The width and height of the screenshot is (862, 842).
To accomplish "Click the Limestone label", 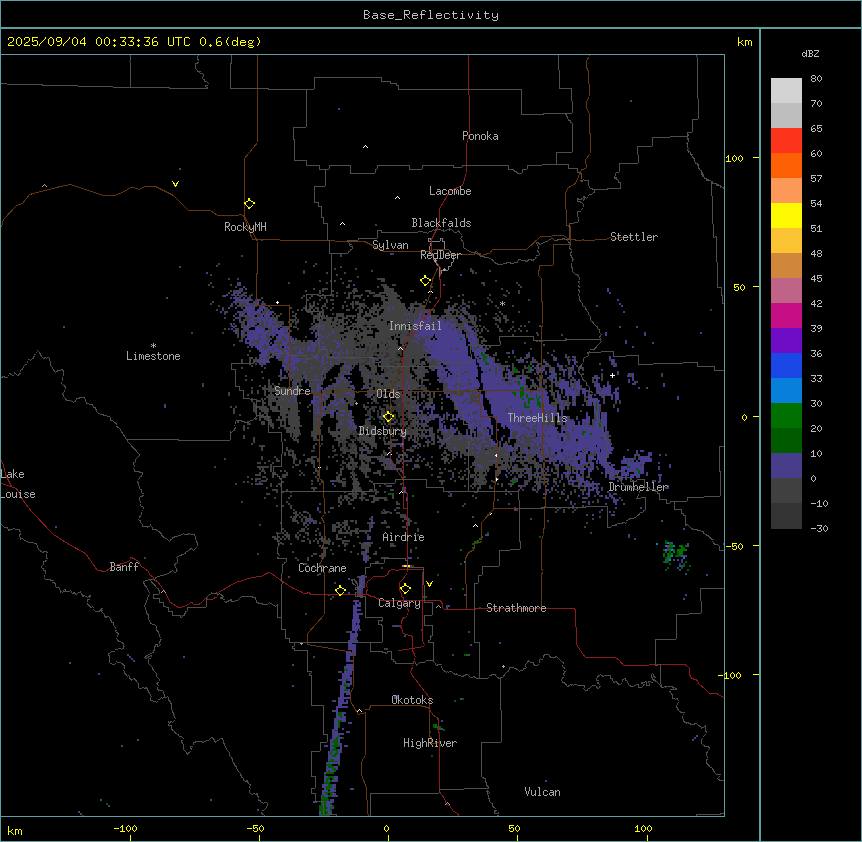I will (x=153, y=356).
